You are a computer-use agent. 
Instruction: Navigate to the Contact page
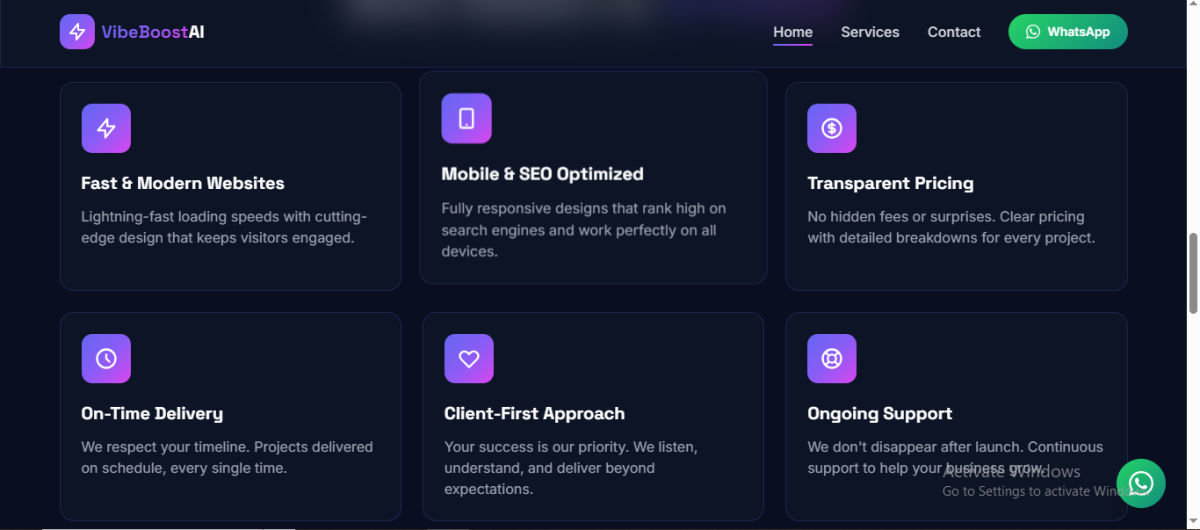pos(954,32)
